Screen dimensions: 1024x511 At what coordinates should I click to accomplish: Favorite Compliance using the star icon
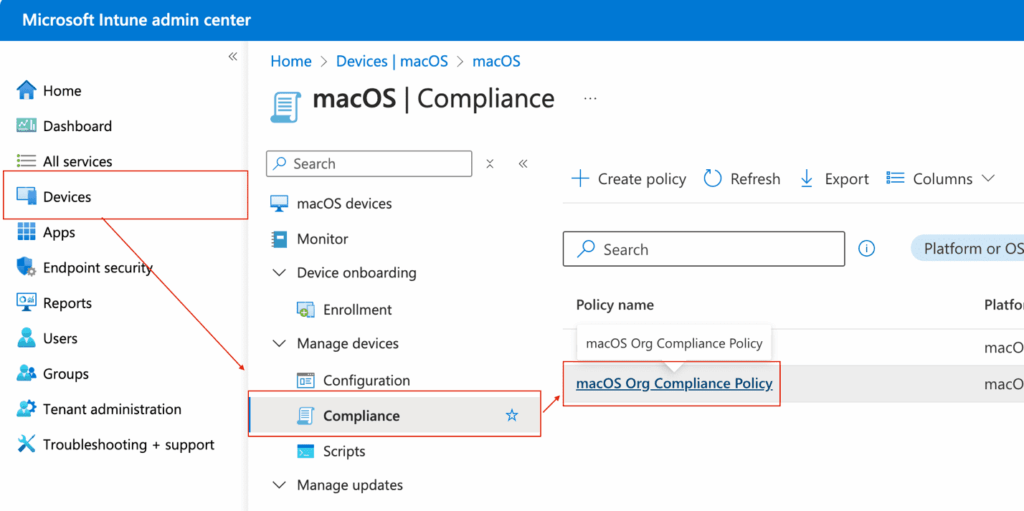click(512, 415)
